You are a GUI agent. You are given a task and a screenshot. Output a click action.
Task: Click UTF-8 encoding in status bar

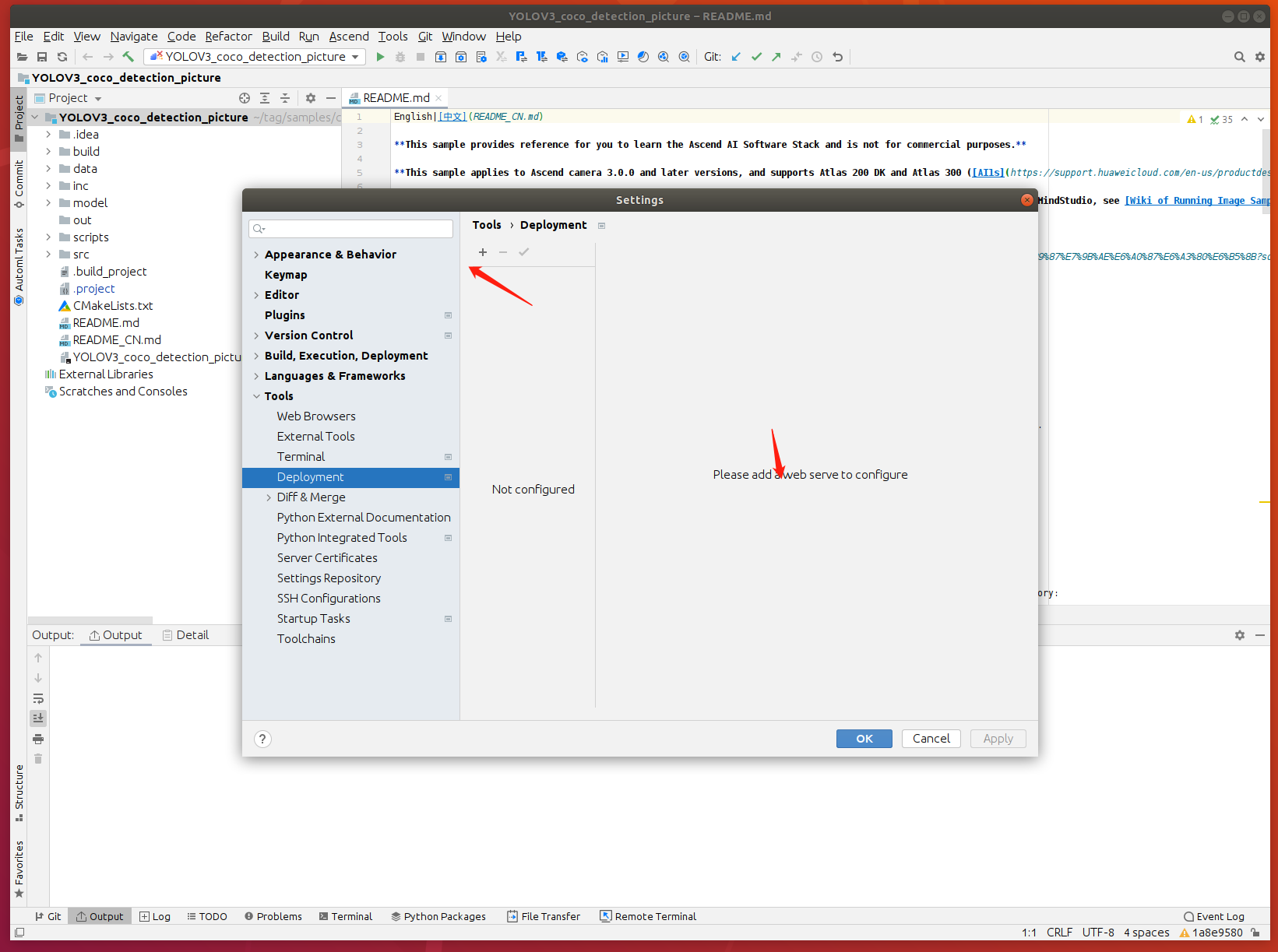pyautogui.click(x=1098, y=933)
